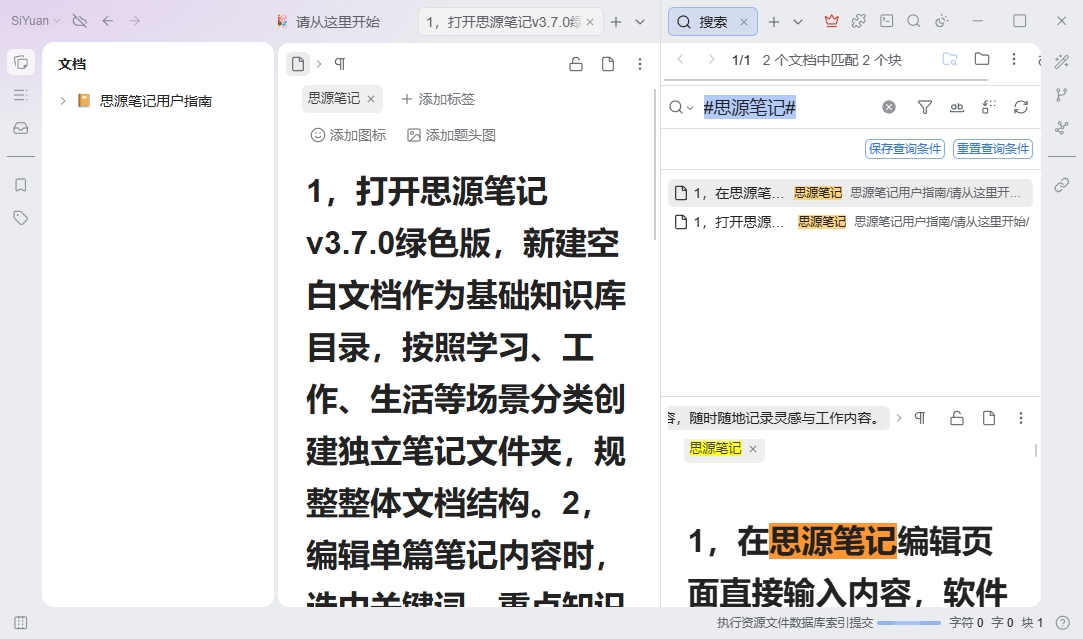The height and width of the screenshot is (639, 1083).
Task: Add a new tab in left pane
Action: tap(616, 22)
